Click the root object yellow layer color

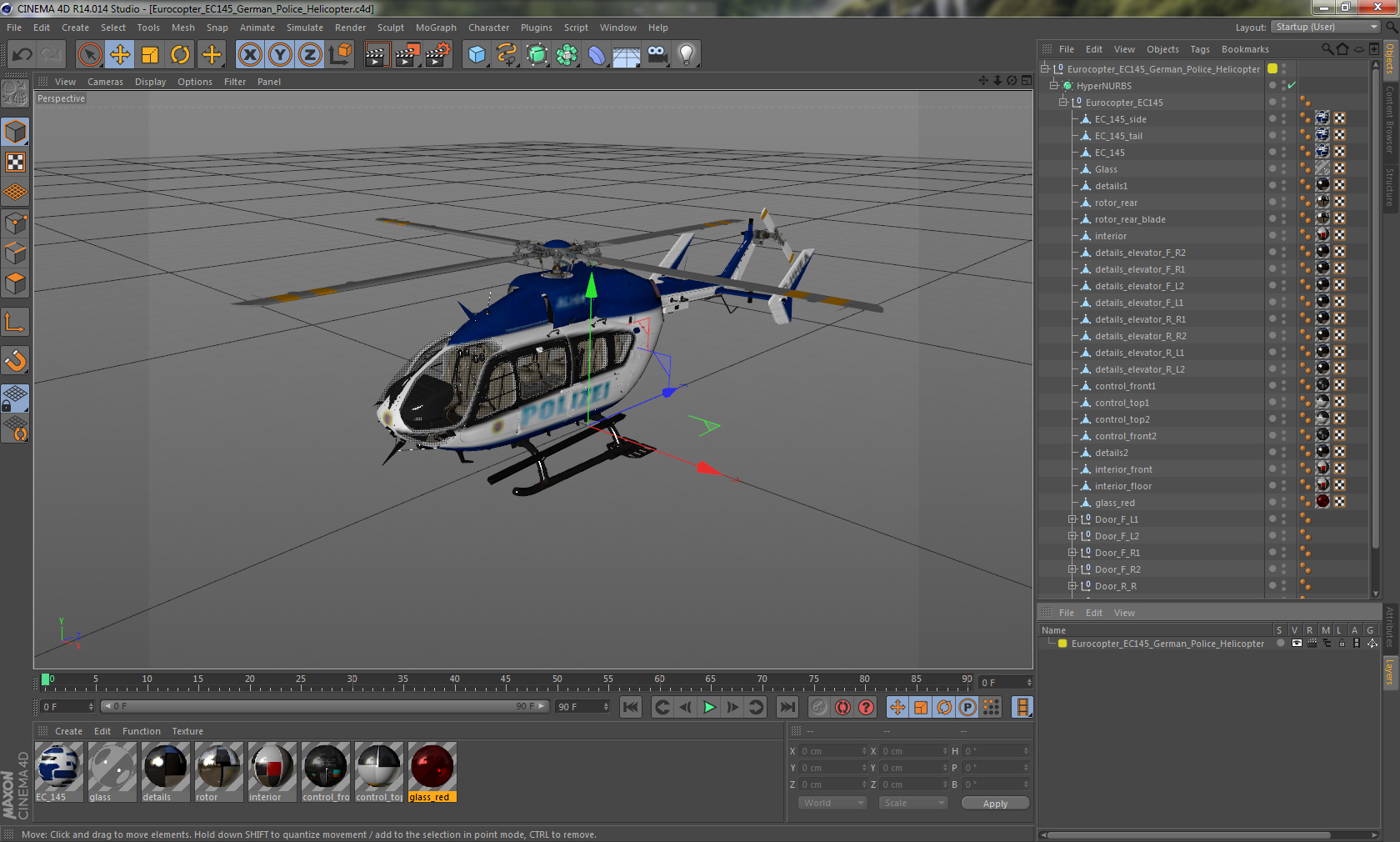(x=1272, y=68)
